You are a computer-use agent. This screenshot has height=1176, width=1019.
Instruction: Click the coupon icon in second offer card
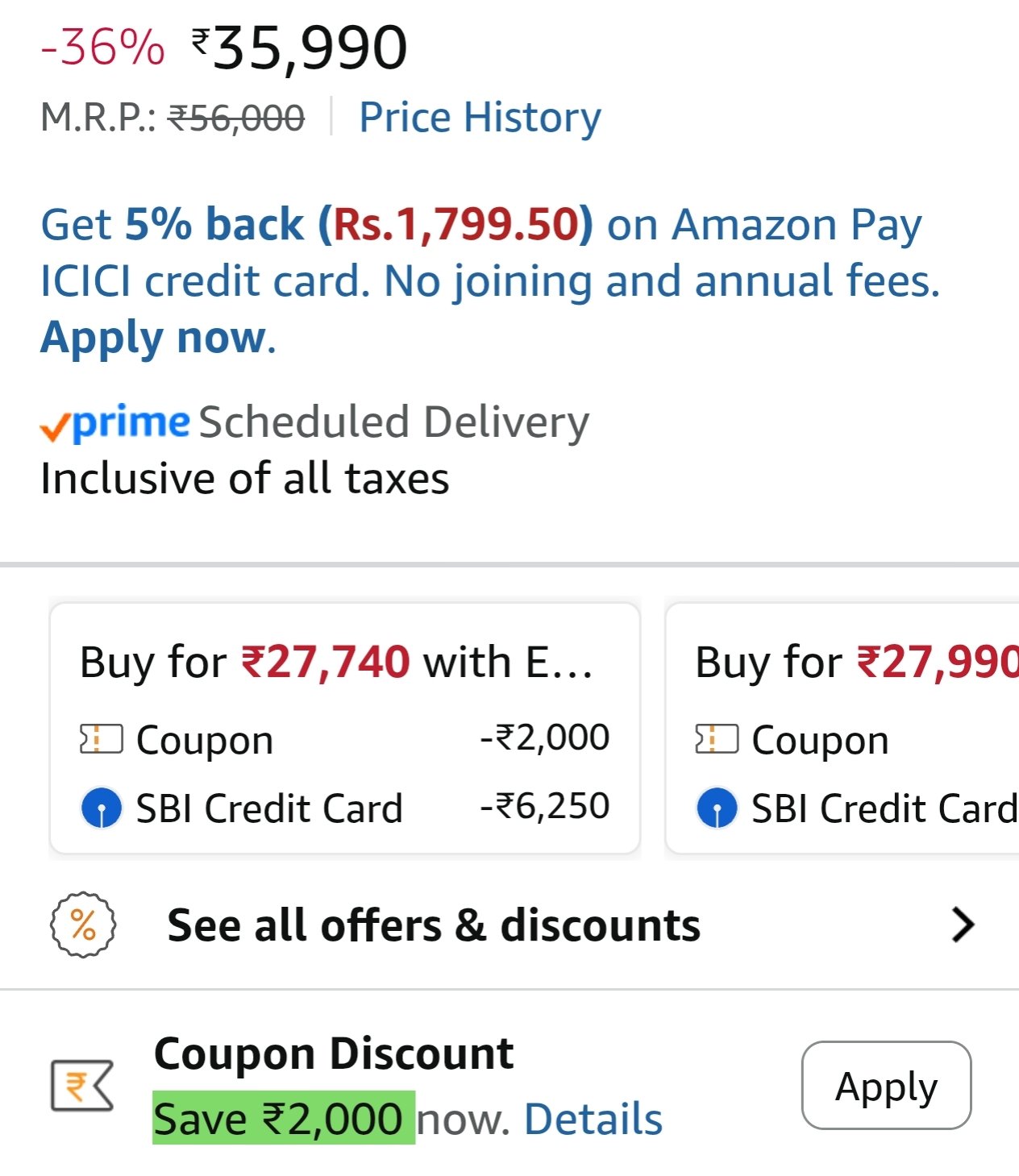tap(717, 739)
